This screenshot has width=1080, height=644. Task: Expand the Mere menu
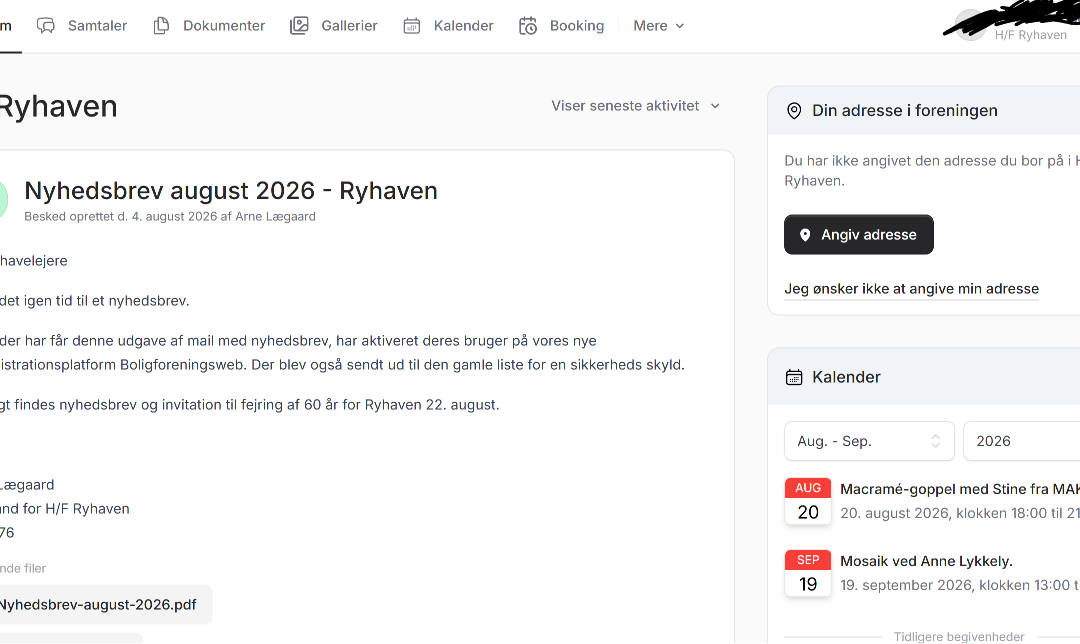[x=658, y=26]
